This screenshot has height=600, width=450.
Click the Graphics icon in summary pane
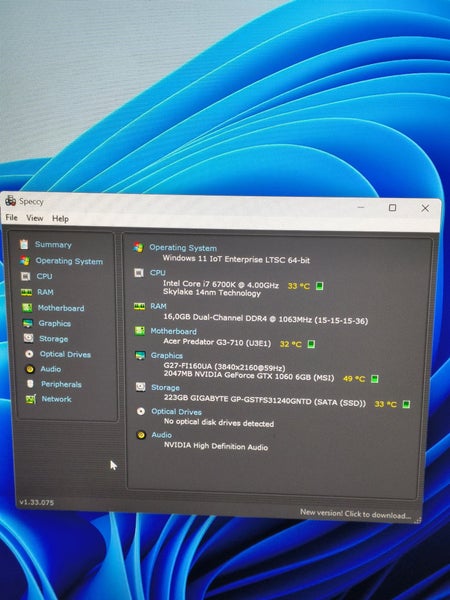(x=140, y=355)
